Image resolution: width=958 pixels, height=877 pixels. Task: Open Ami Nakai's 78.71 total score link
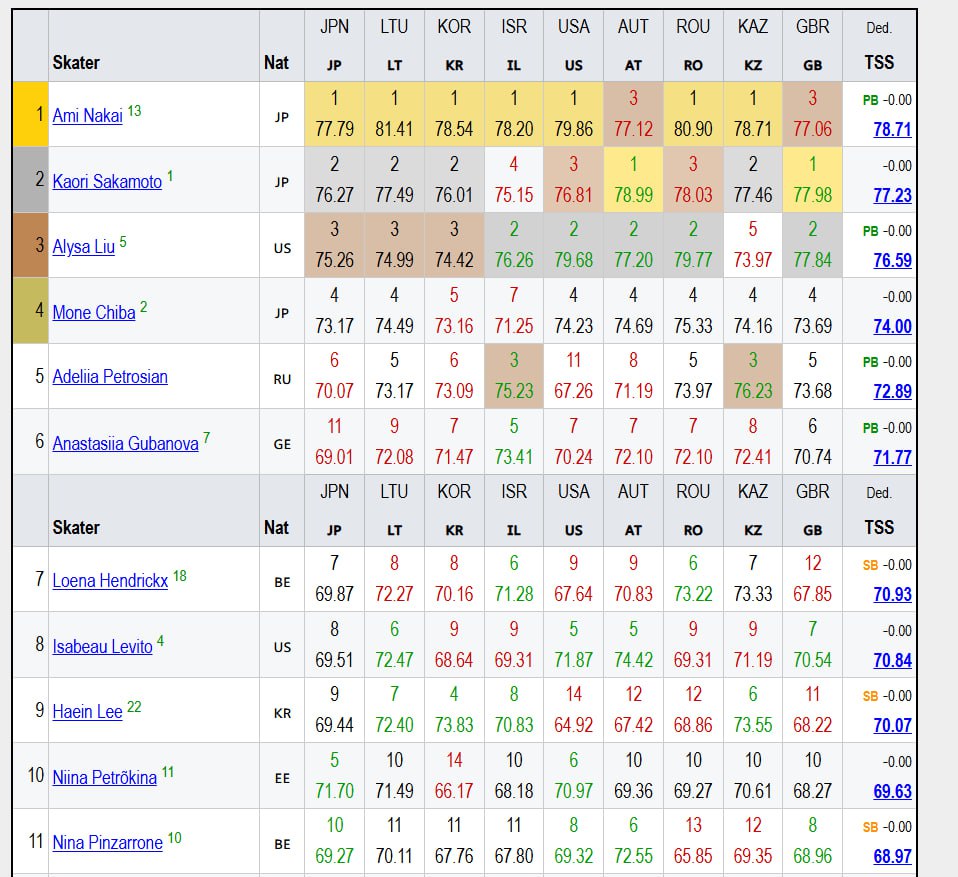pos(892,130)
